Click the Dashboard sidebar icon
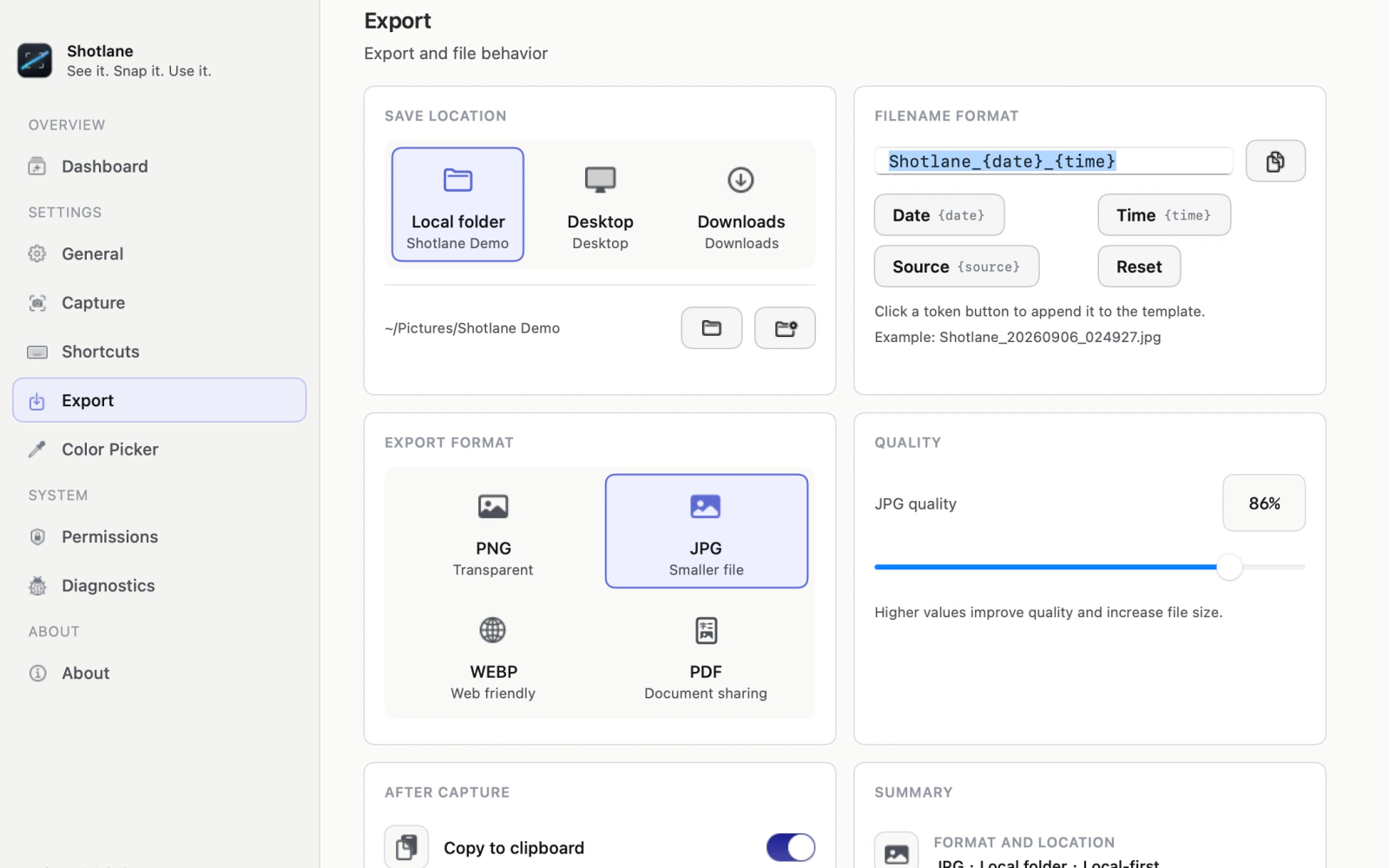 [37, 167]
